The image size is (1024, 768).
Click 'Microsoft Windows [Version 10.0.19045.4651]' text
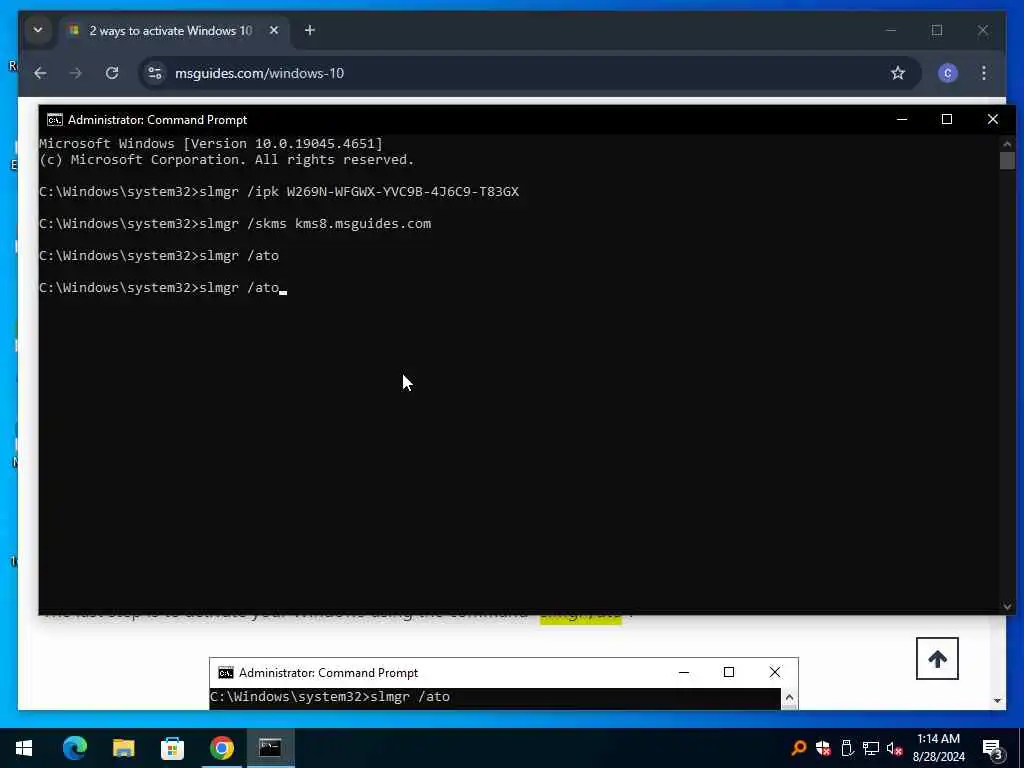pyautogui.click(x=211, y=144)
